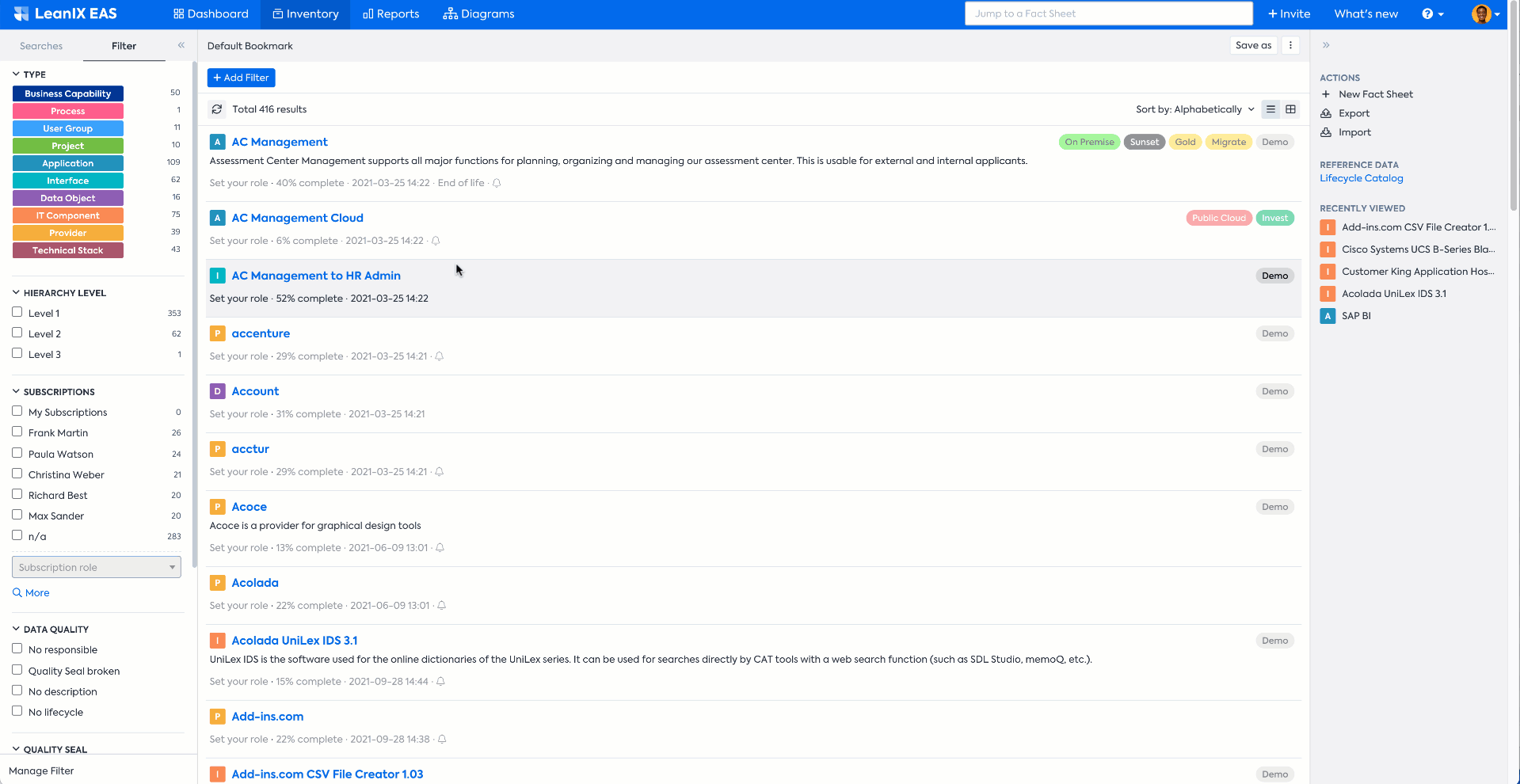The width and height of the screenshot is (1520, 784).
Task: Switch to list view layout
Action: click(1270, 109)
